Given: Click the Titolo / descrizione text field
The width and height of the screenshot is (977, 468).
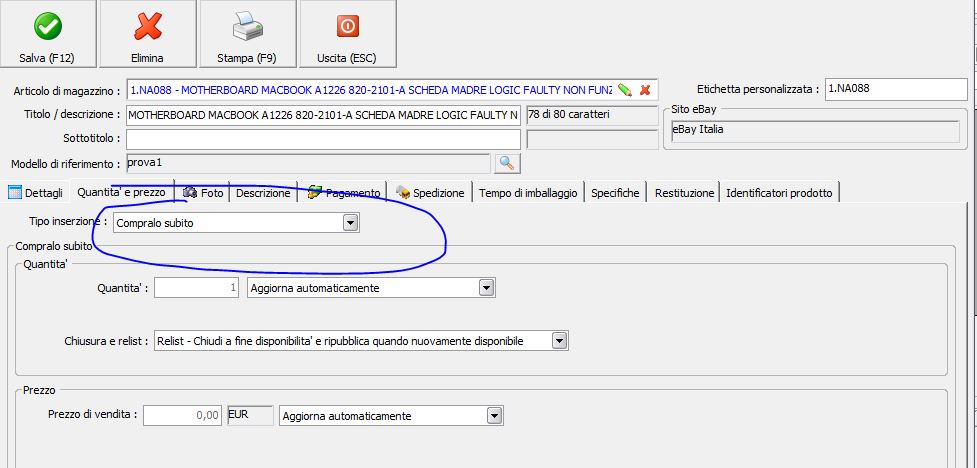Looking at the screenshot, I should click(x=323, y=115).
